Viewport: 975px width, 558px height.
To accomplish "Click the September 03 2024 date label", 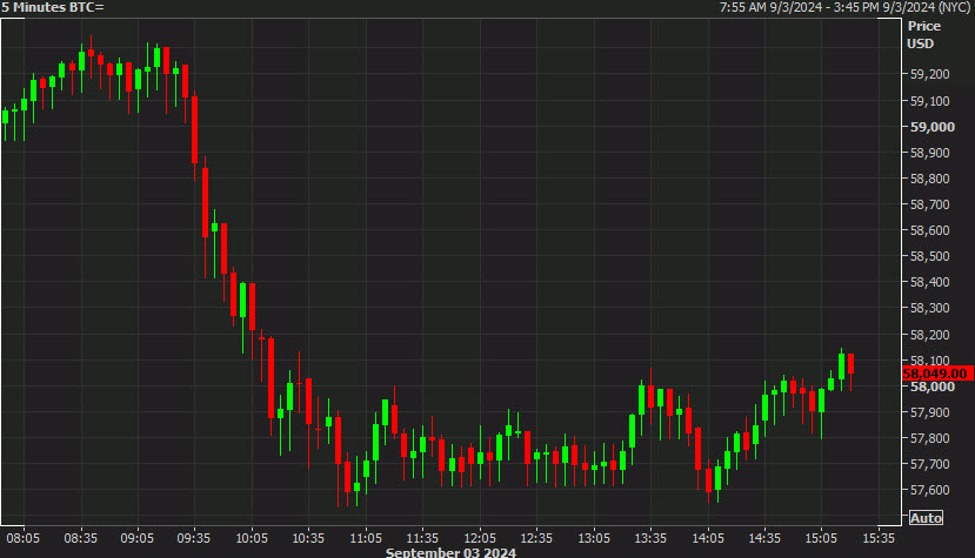I will pos(452,552).
